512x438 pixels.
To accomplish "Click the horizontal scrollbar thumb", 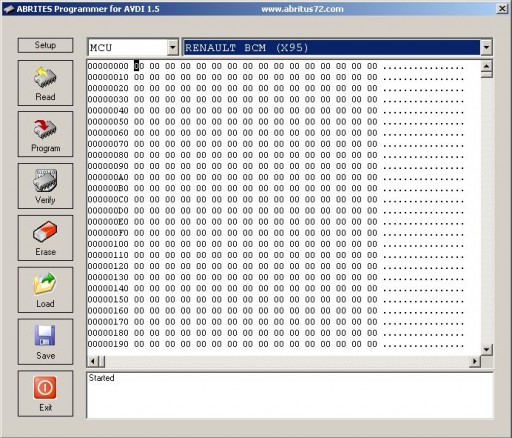I will [101, 361].
